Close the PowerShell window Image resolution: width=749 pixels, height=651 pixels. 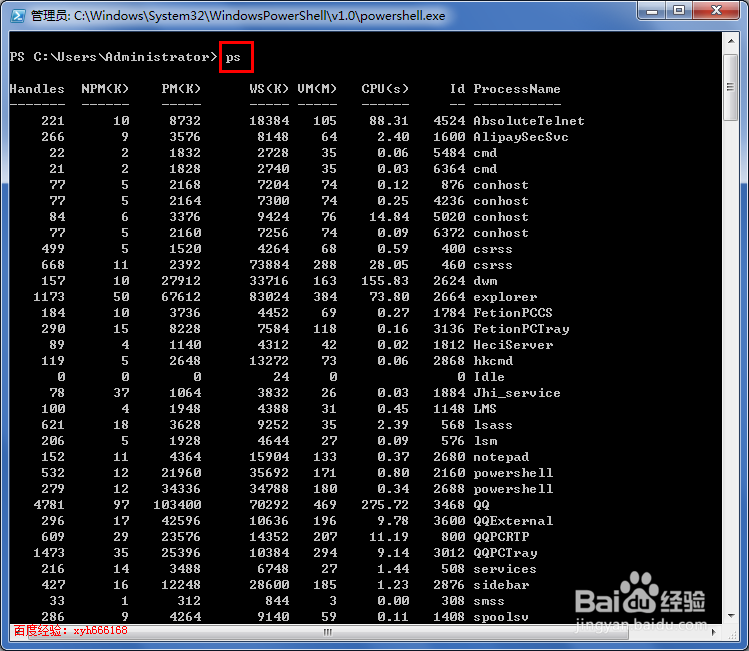[x=716, y=11]
